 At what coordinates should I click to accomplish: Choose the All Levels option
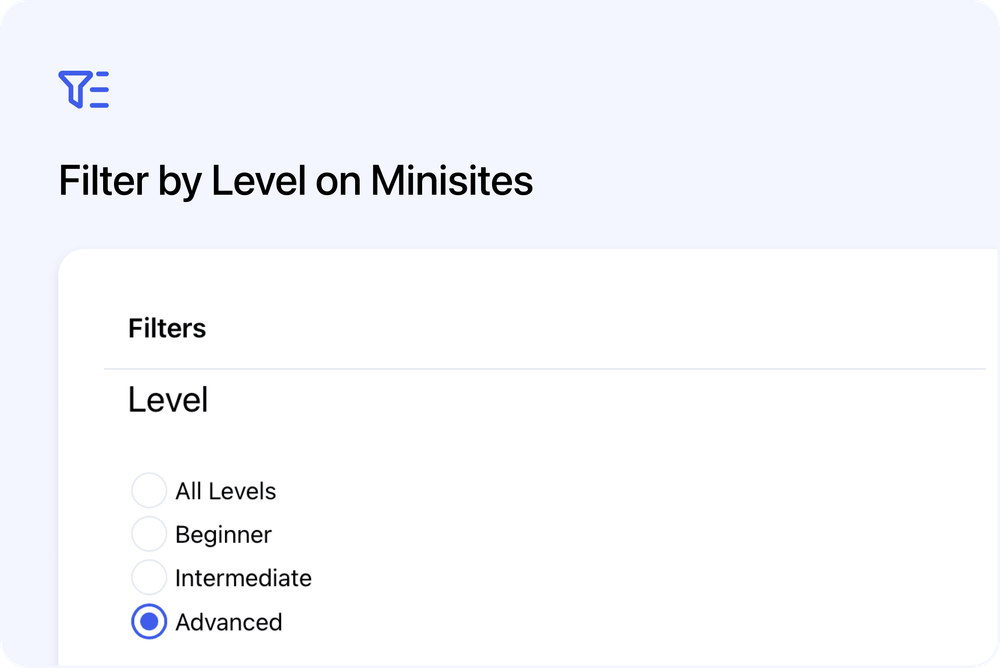148,490
